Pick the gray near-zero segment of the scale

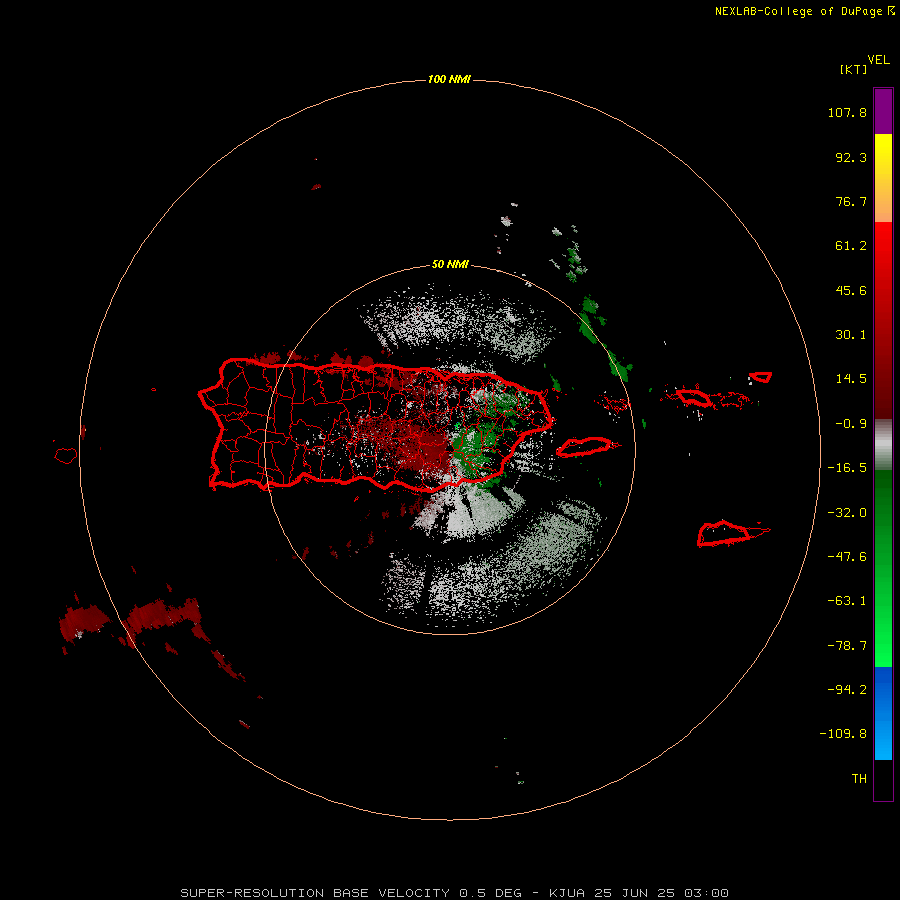click(x=883, y=444)
